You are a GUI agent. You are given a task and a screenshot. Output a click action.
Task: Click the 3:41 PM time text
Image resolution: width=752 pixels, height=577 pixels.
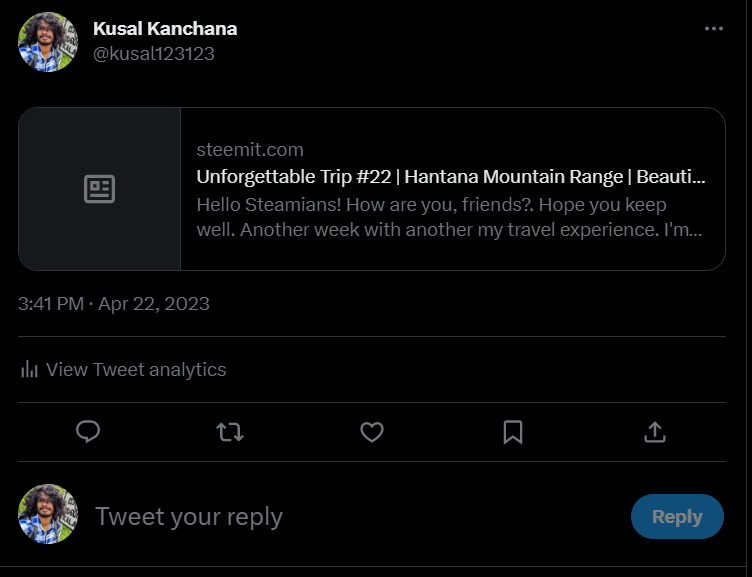(x=51, y=304)
